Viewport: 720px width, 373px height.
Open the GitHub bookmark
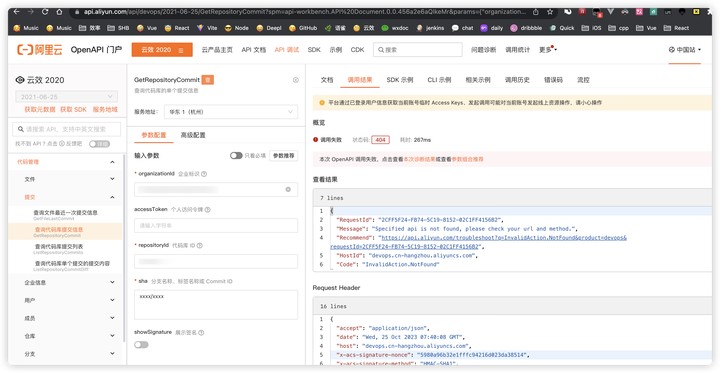tap(303, 28)
